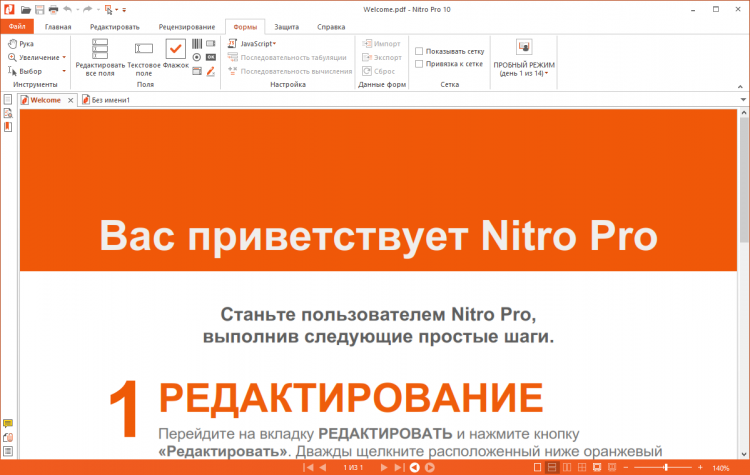The width and height of the screenshot is (750, 475).
Task: Switch to the Без имени1 document tab
Action: pyautogui.click(x=106, y=100)
